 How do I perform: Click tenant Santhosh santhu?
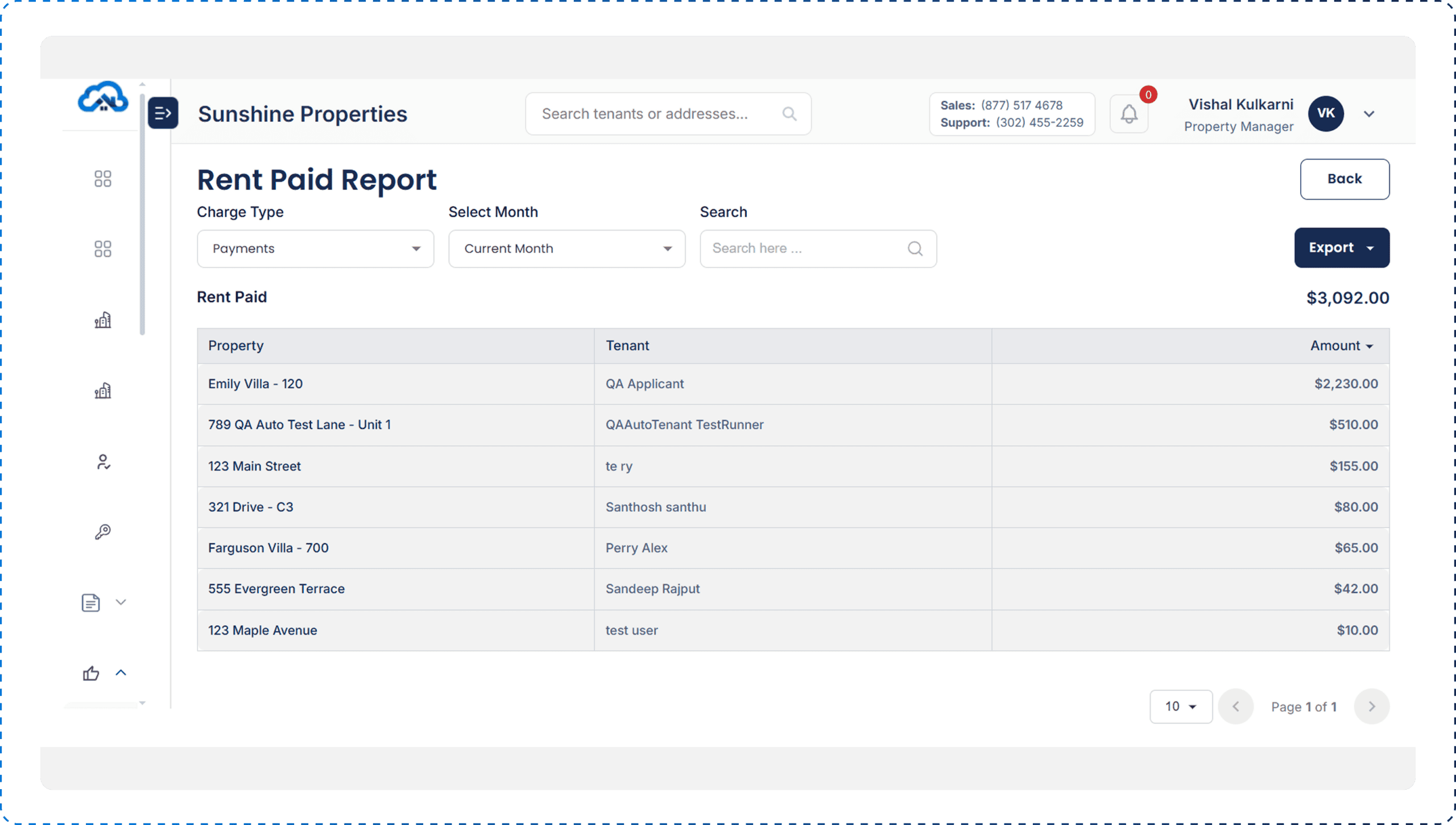656,507
